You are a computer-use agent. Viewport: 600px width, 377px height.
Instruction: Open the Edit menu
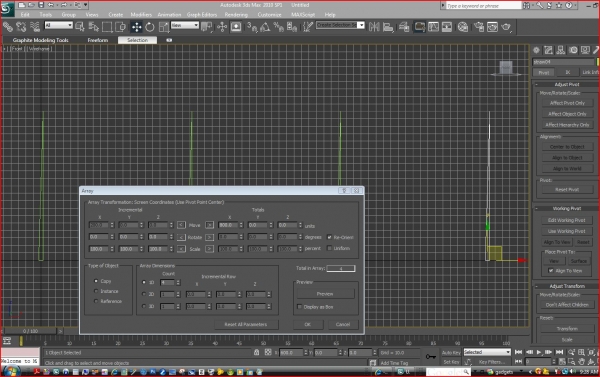(x=25, y=15)
